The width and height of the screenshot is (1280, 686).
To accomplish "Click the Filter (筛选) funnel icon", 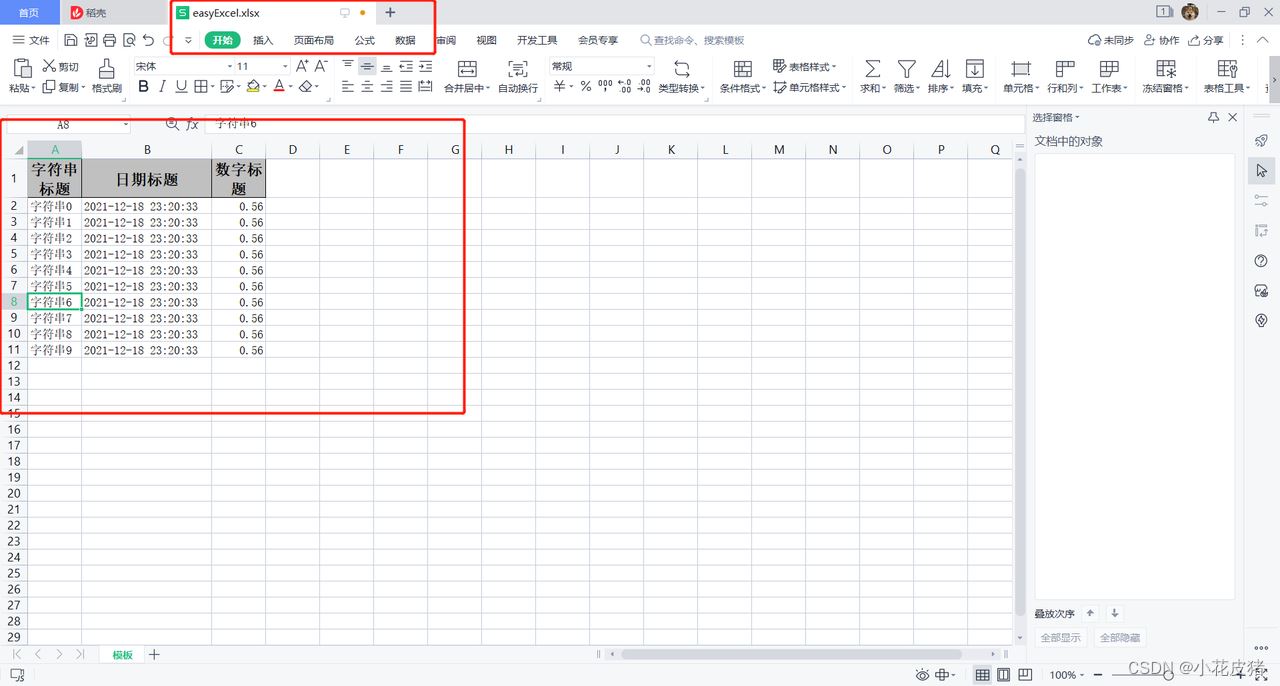I will click(906, 68).
